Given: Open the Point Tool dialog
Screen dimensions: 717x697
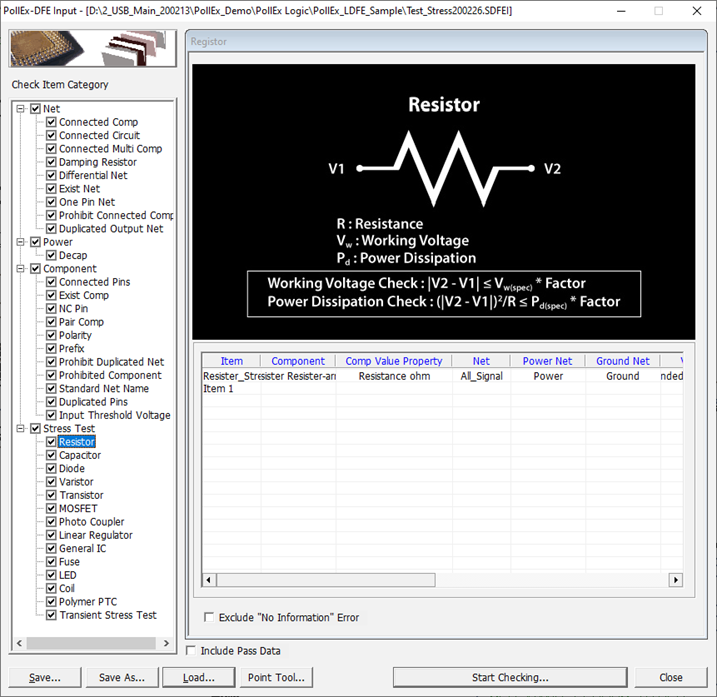Looking at the screenshot, I should tap(276, 677).
